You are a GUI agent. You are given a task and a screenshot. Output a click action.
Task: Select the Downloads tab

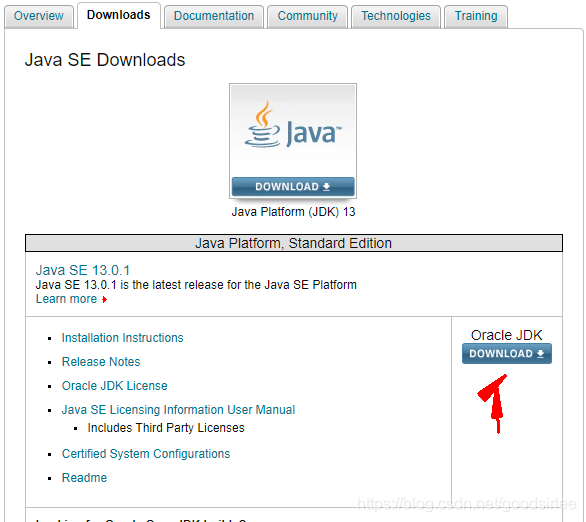(118, 15)
